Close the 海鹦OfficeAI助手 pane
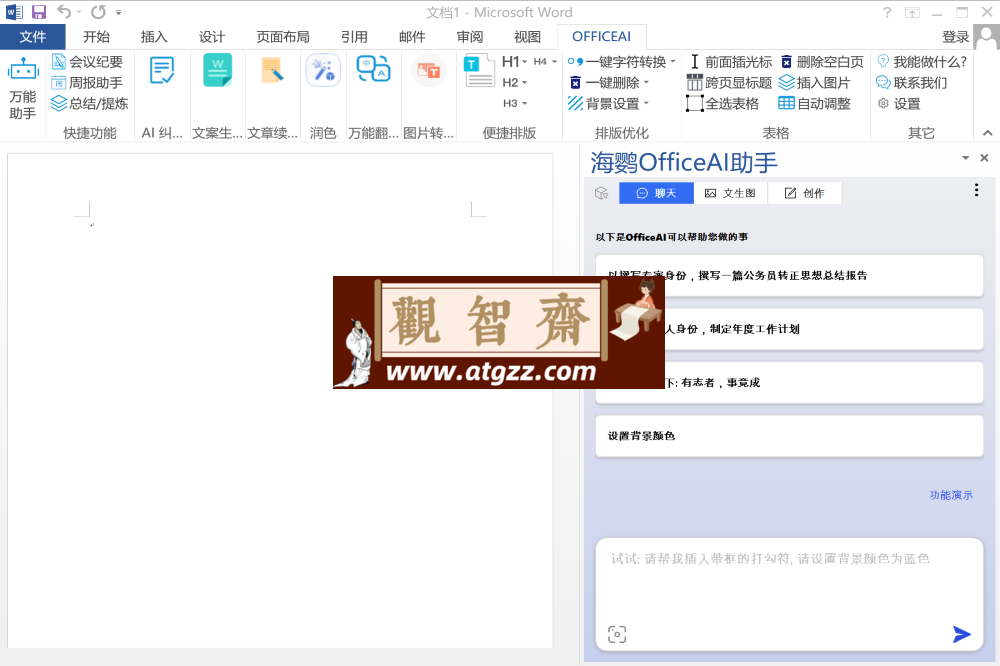 point(984,158)
